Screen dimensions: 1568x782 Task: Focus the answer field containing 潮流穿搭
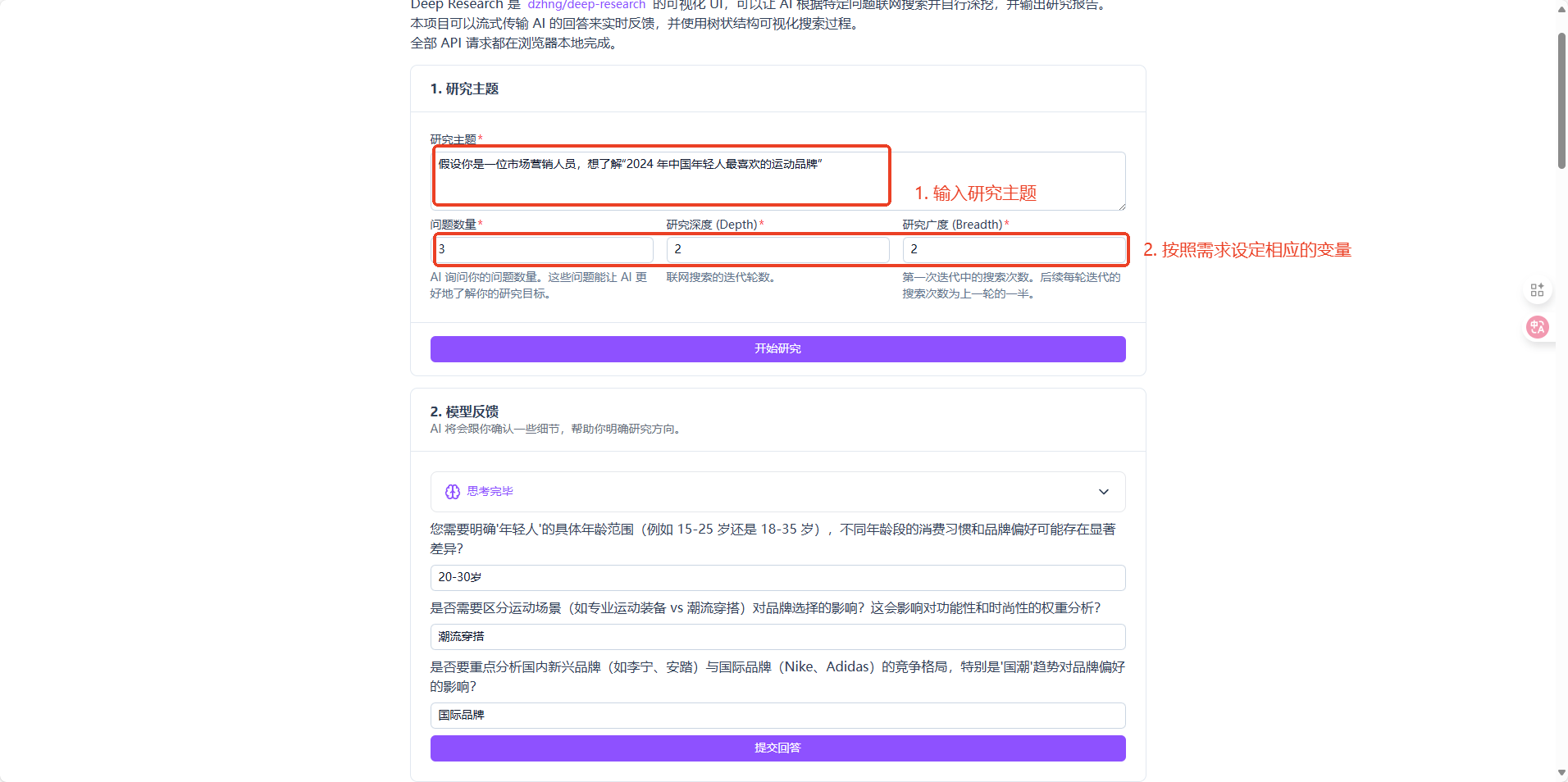coord(777,636)
